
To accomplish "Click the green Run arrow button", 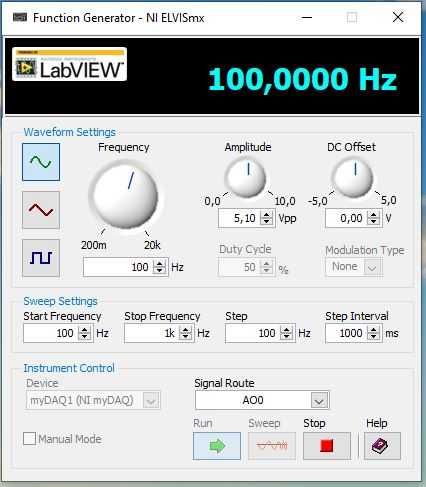I will pos(217,446).
